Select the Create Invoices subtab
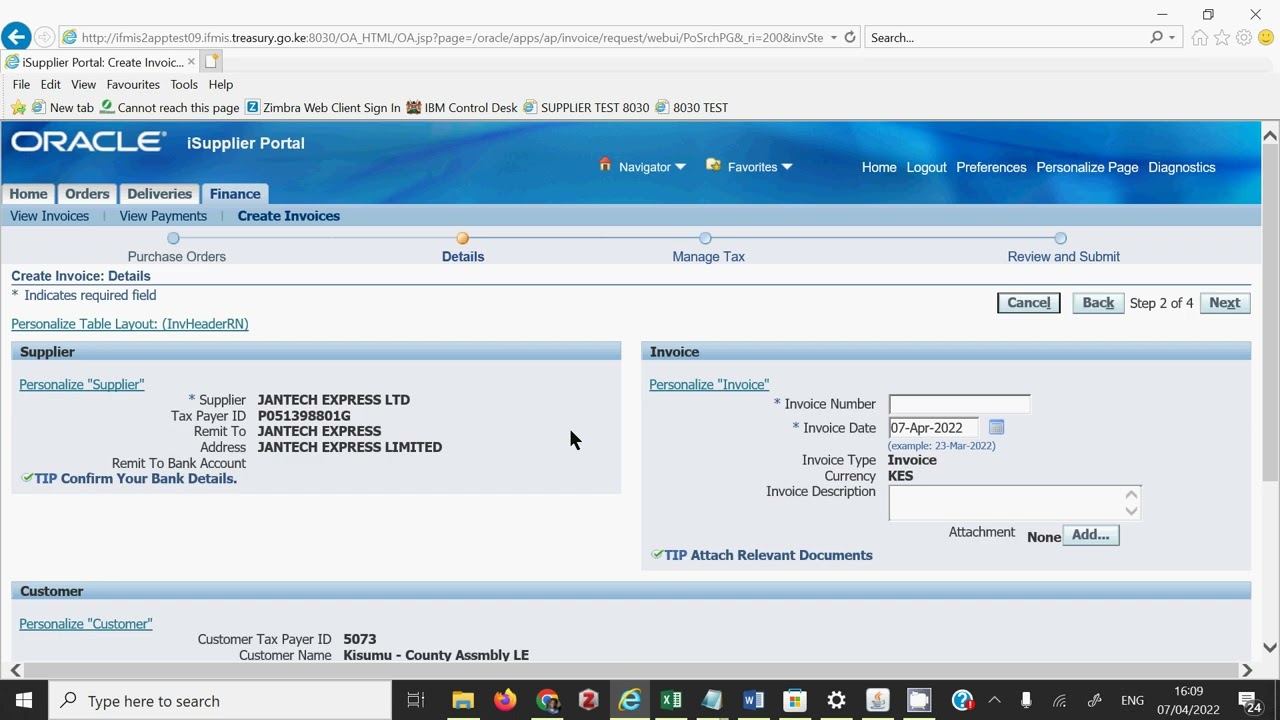 (x=289, y=216)
